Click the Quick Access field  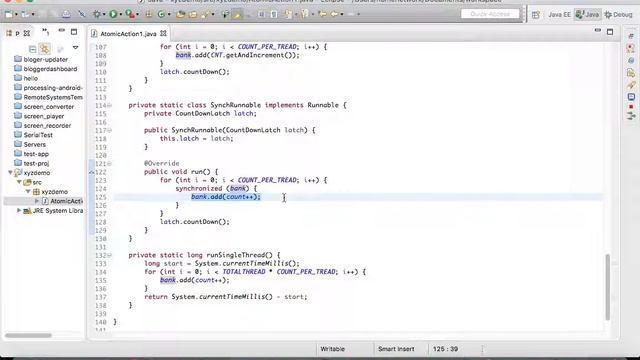pyautogui.click(x=490, y=14)
